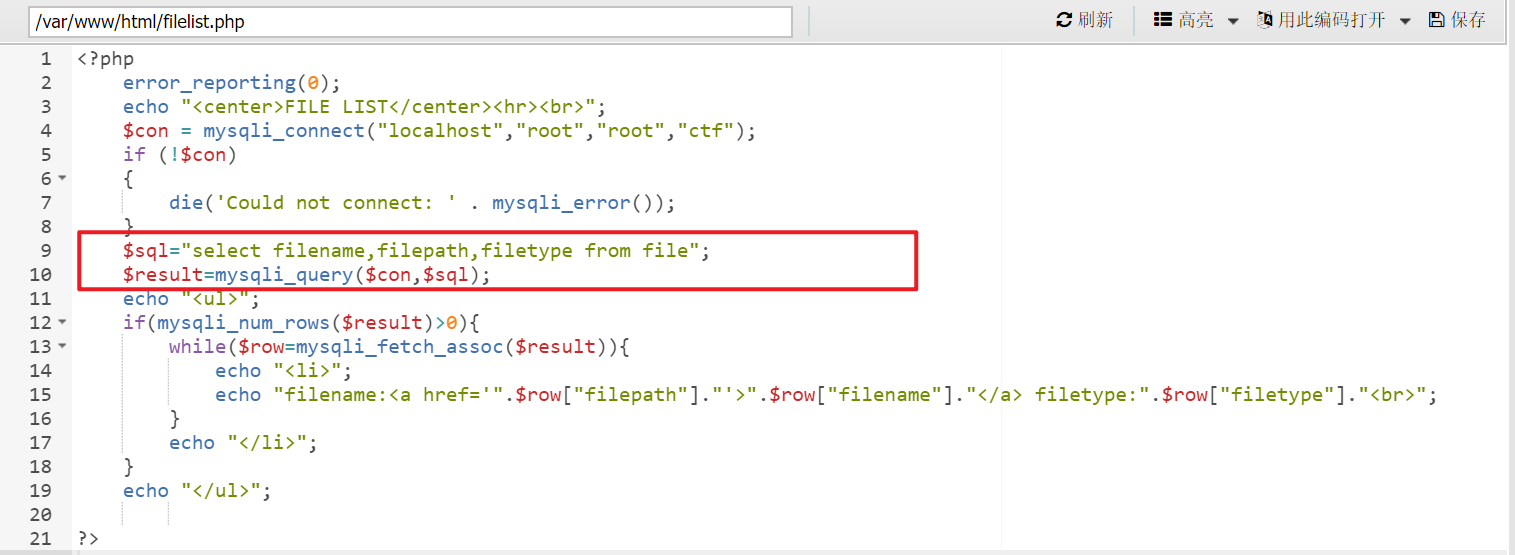1515x555 pixels.
Task: Click the $result=mysqli_query line
Action: coord(307,275)
